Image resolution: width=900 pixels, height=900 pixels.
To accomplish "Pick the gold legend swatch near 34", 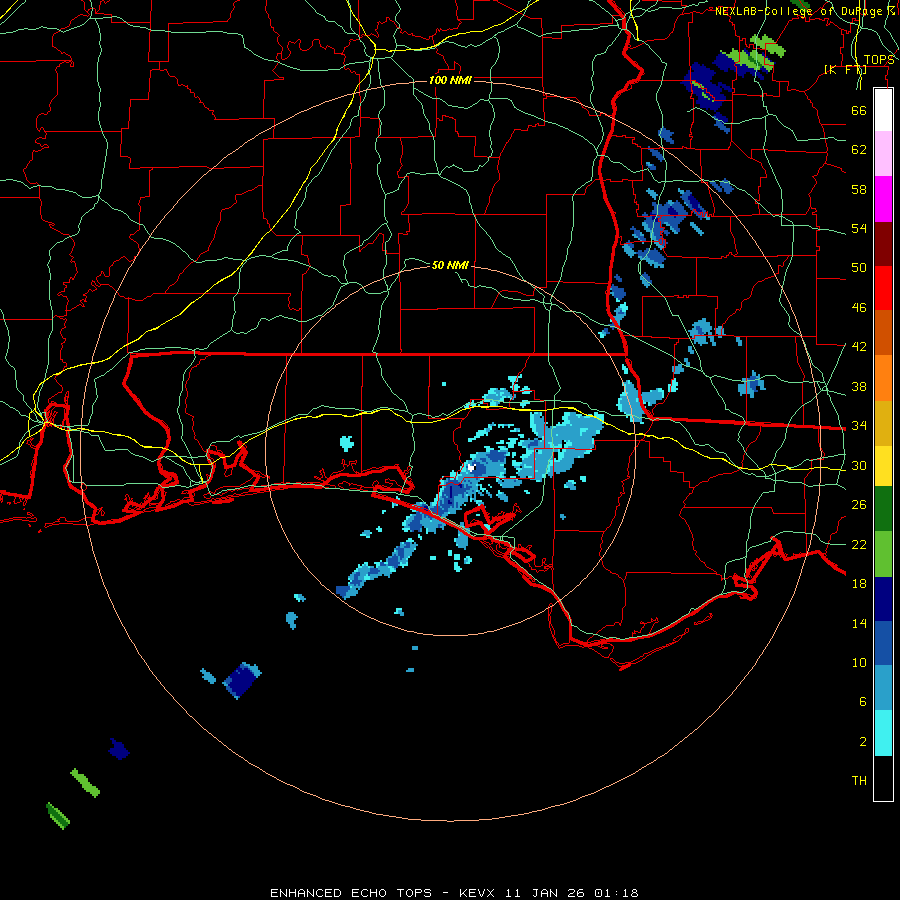I will (x=883, y=423).
